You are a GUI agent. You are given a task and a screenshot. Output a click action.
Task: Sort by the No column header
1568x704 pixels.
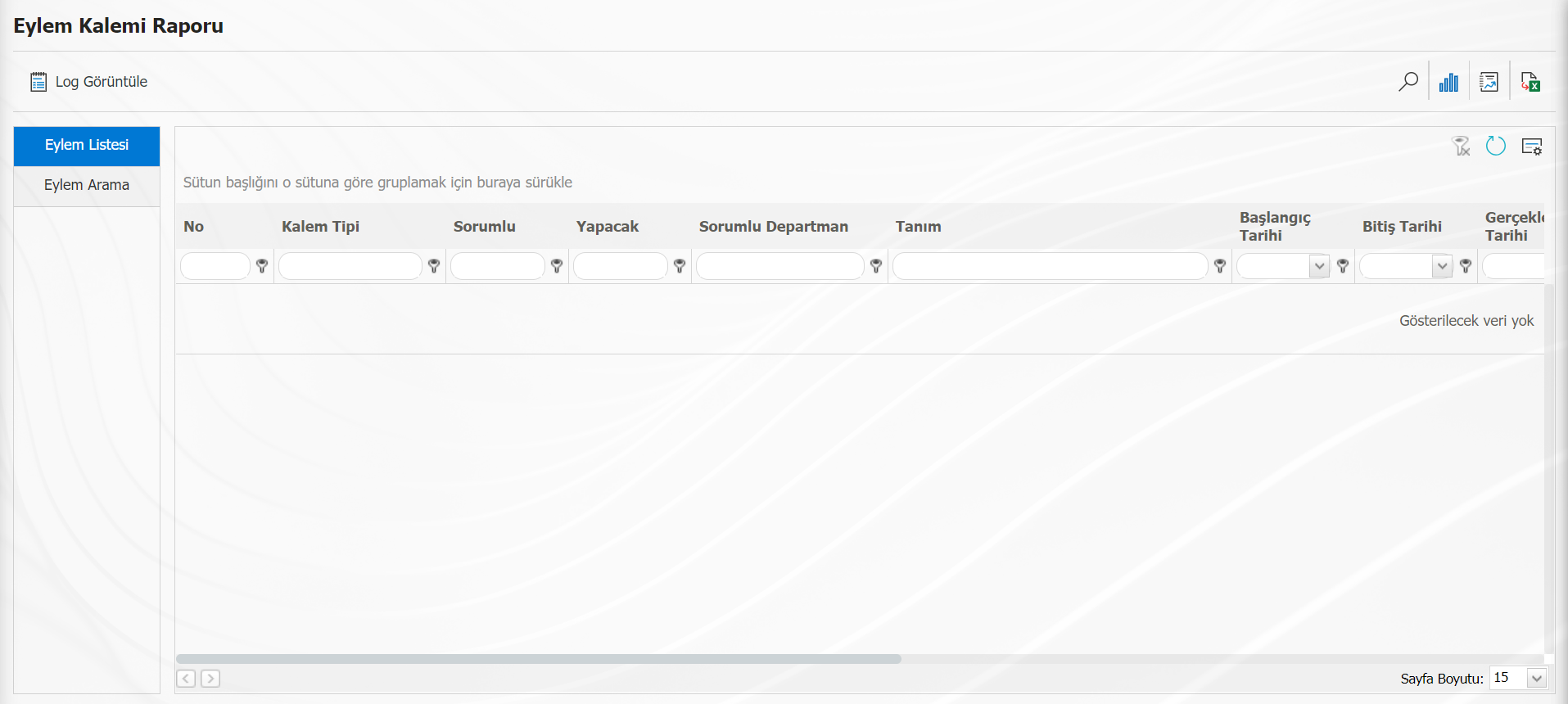194,227
